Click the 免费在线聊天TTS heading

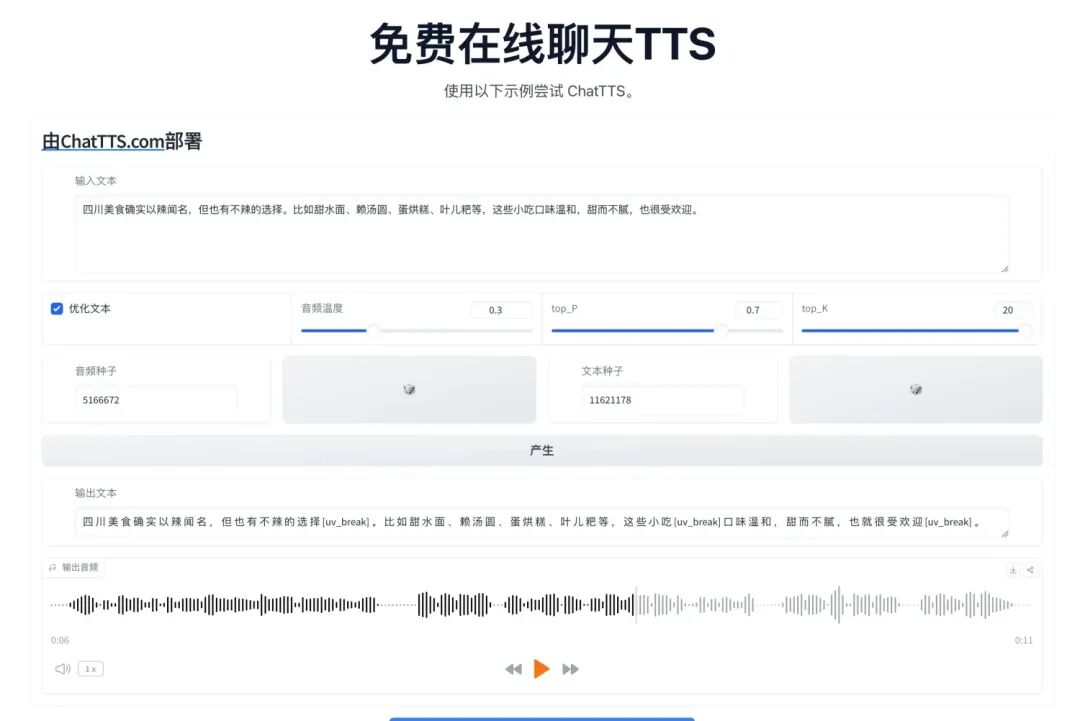(x=542, y=44)
